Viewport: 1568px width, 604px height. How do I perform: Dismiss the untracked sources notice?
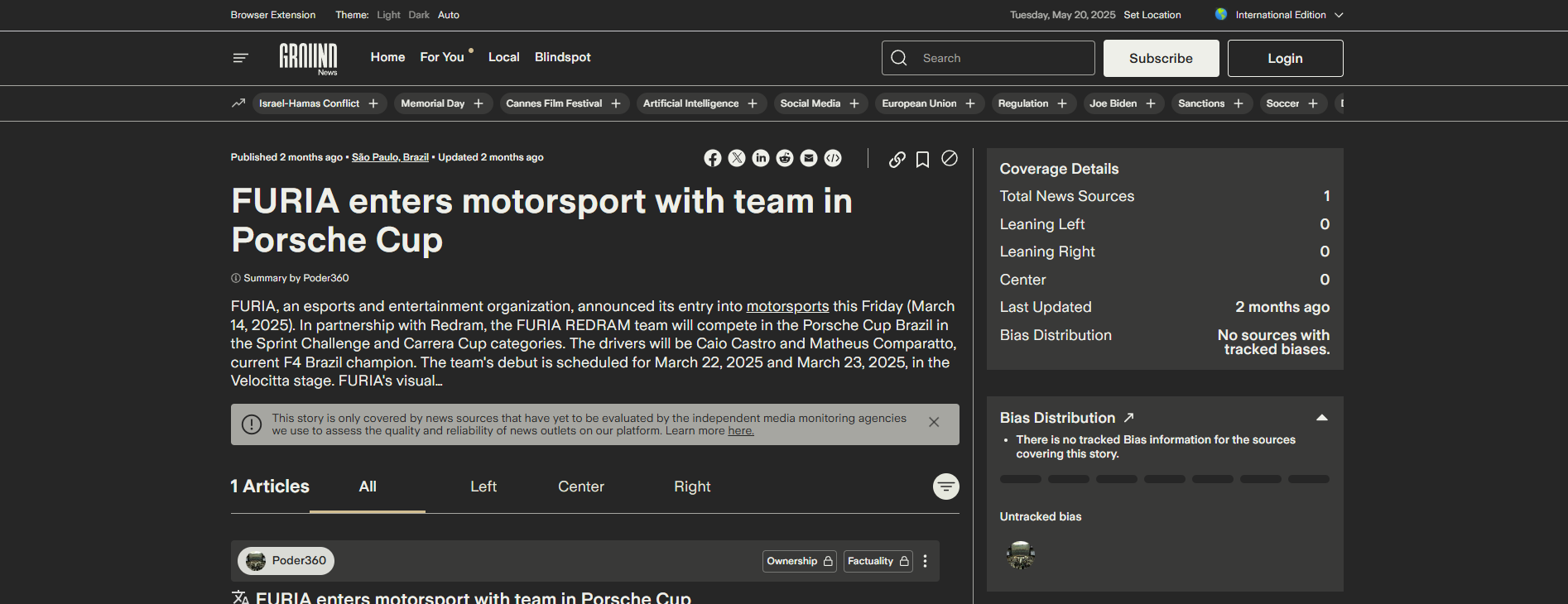934,422
